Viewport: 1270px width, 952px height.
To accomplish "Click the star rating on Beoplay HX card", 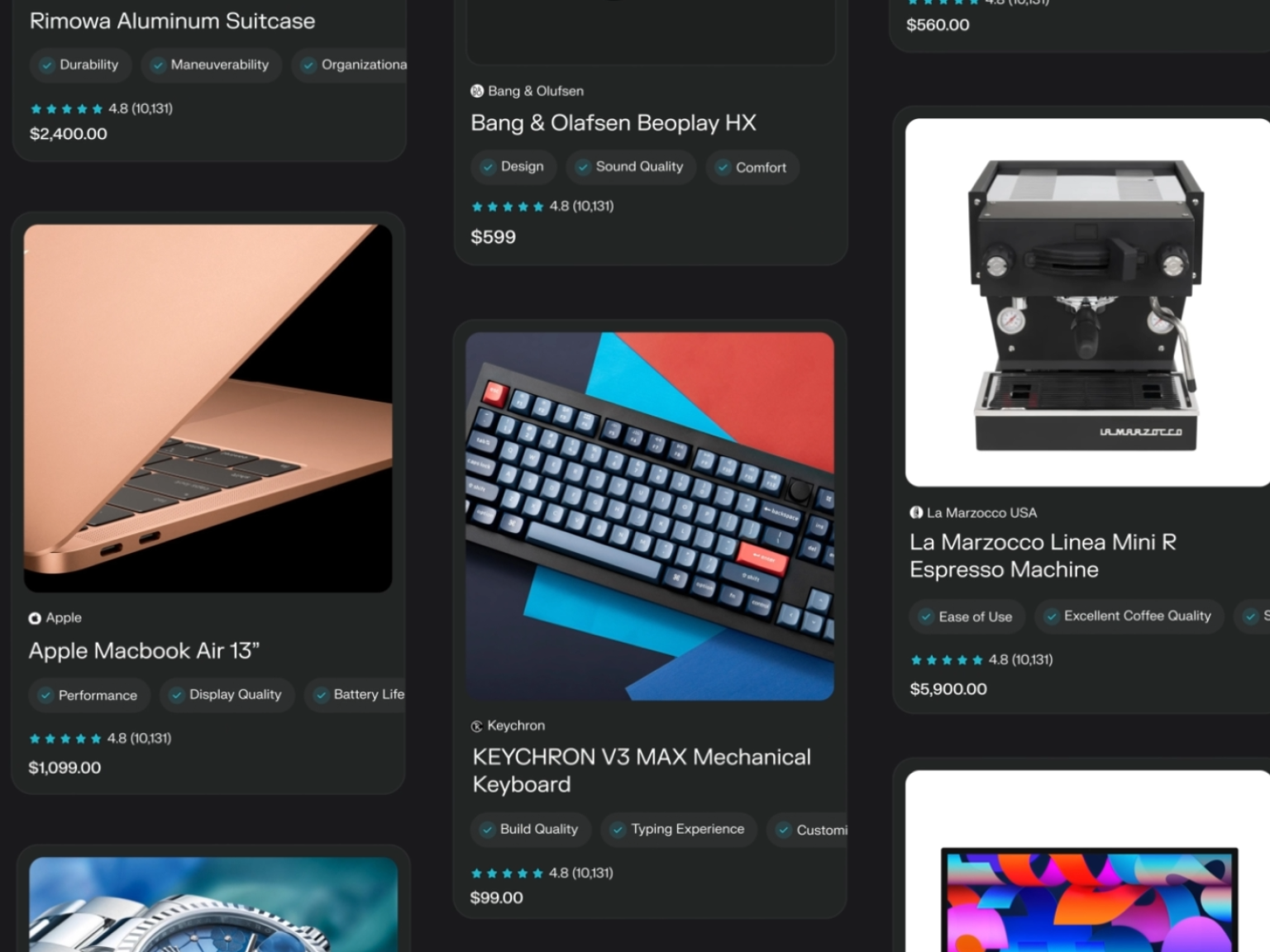I will [x=508, y=207].
